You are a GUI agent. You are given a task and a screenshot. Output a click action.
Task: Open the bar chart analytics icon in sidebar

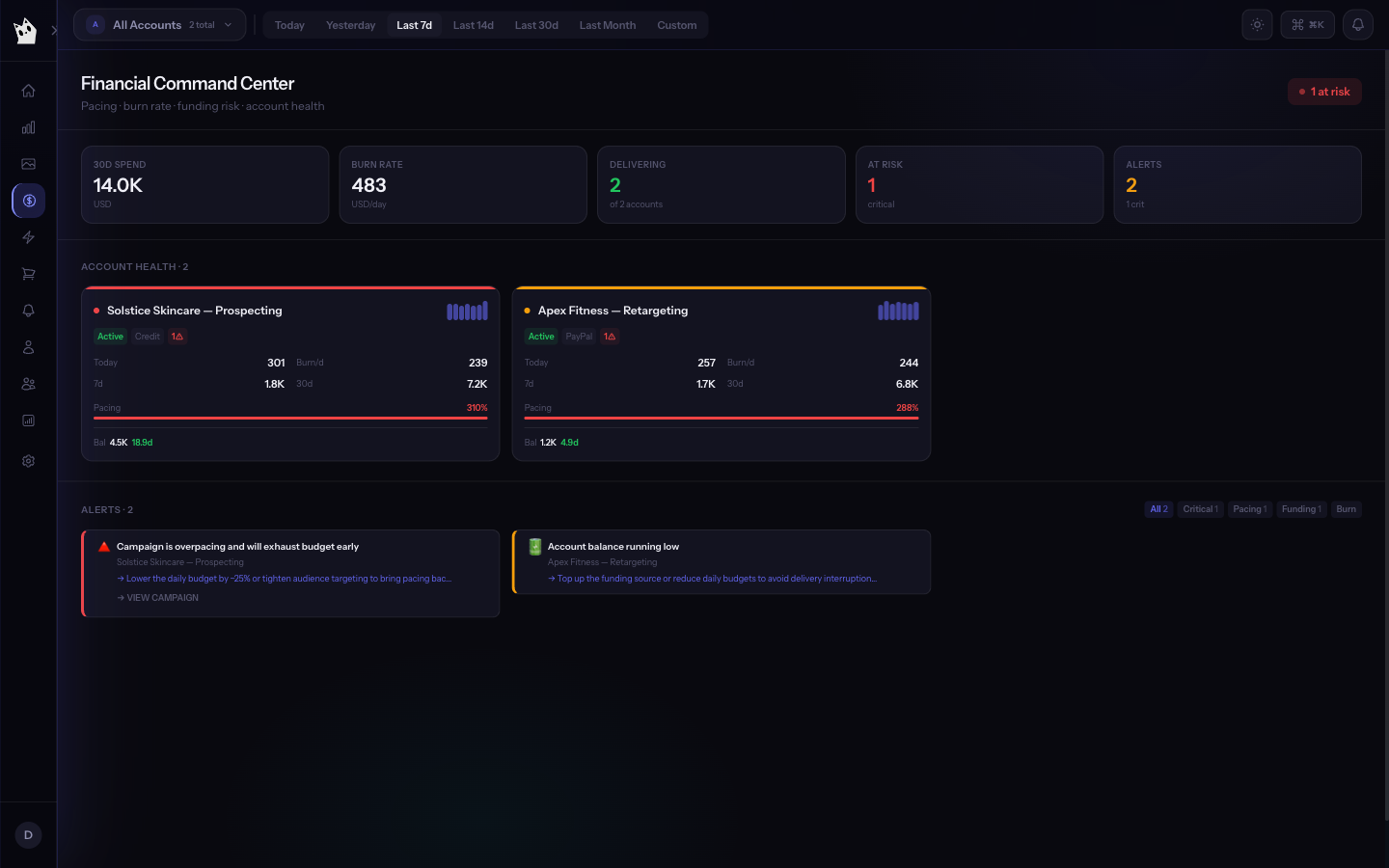[28, 127]
